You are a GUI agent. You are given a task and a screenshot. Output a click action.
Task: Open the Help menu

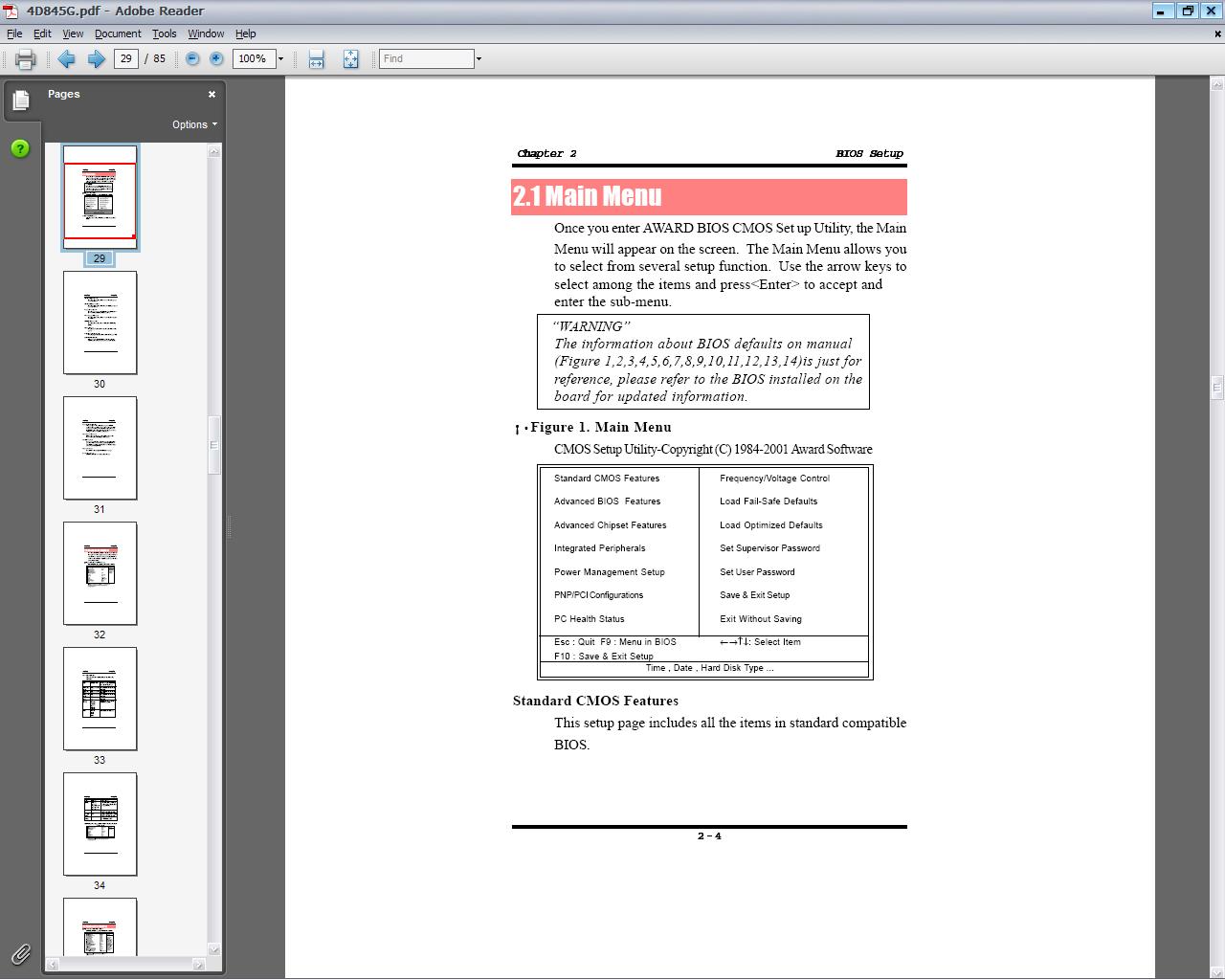pos(246,33)
